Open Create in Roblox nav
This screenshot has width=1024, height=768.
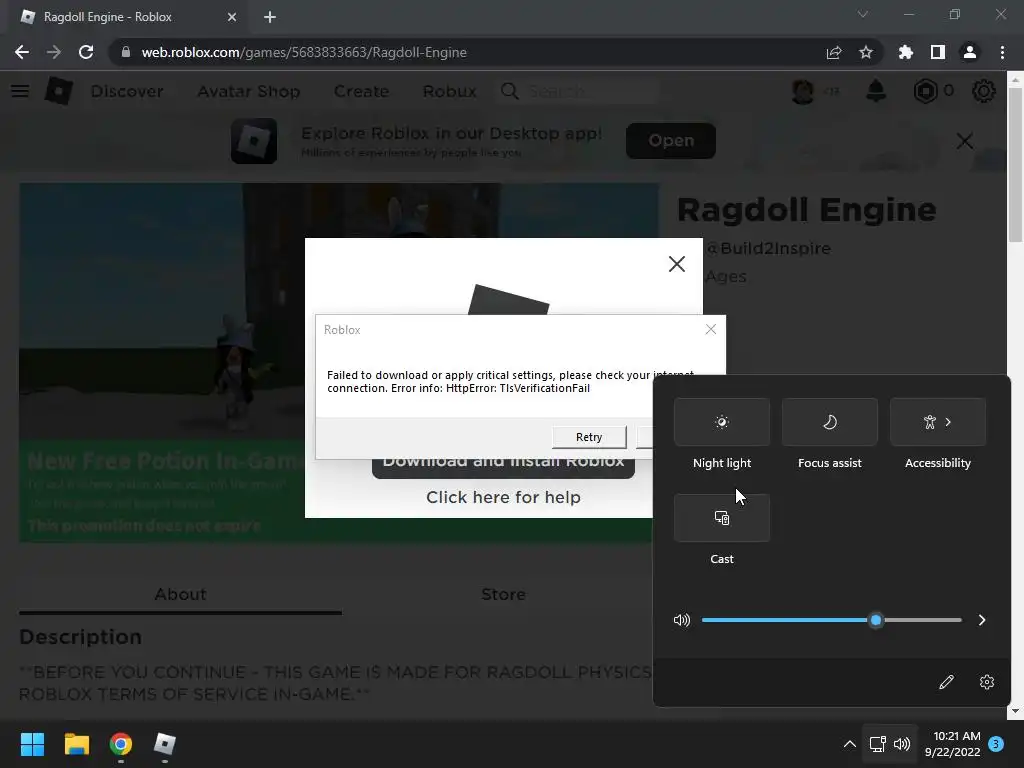click(361, 91)
